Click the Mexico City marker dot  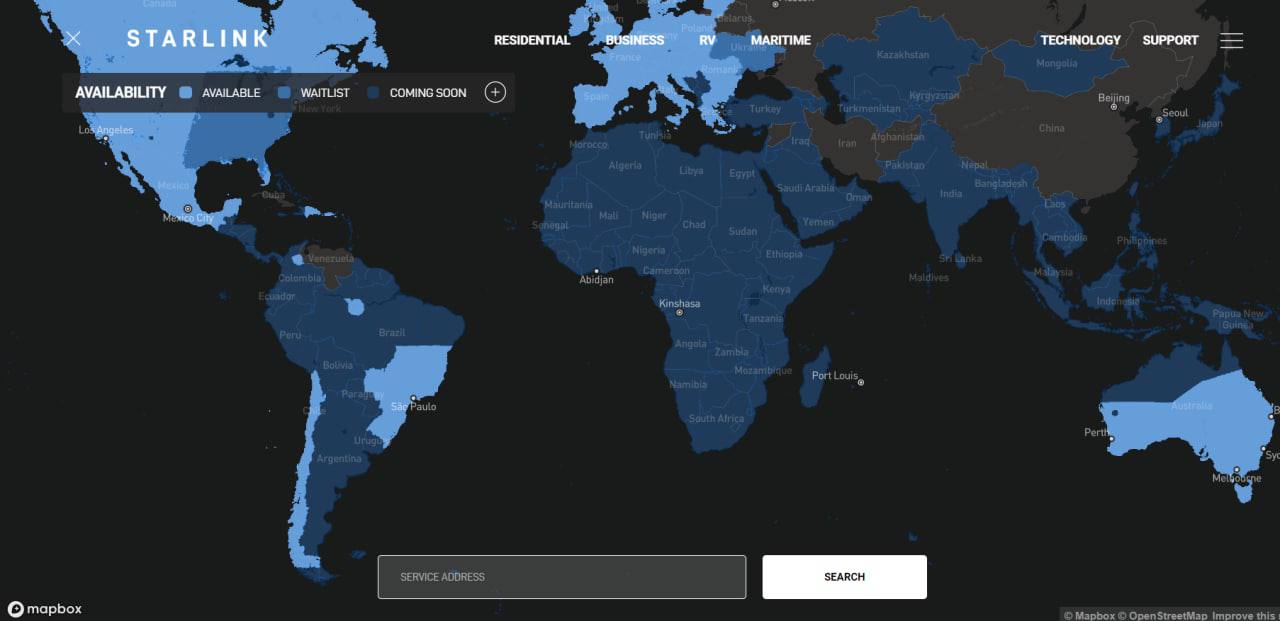pyautogui.click(x=187, y=209)
